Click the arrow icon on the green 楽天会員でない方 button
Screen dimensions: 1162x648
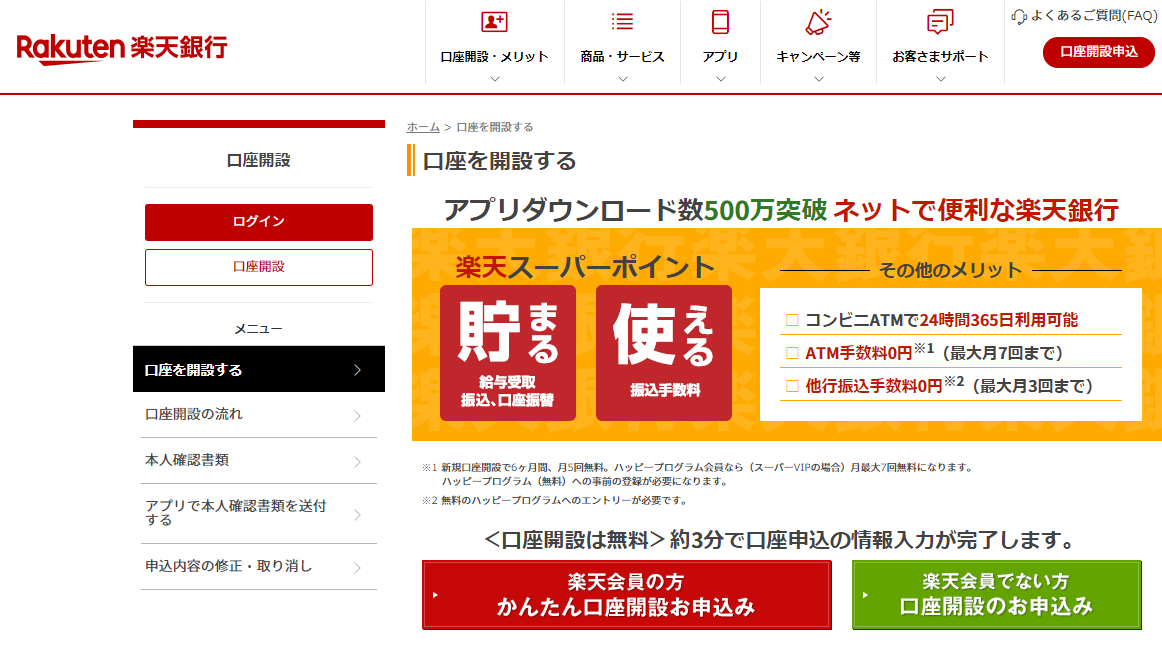pyautogui.click(x=865, y=595)
